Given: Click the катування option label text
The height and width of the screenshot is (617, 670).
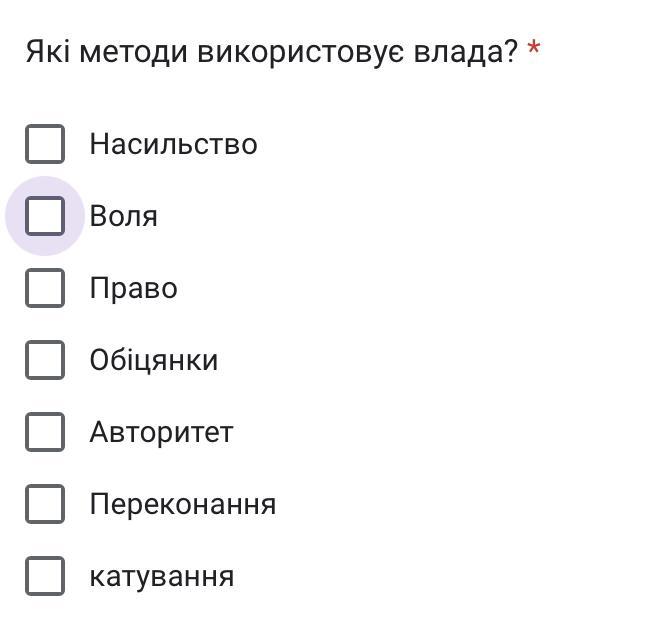Looking at the screenshot, I should [162, 577].
